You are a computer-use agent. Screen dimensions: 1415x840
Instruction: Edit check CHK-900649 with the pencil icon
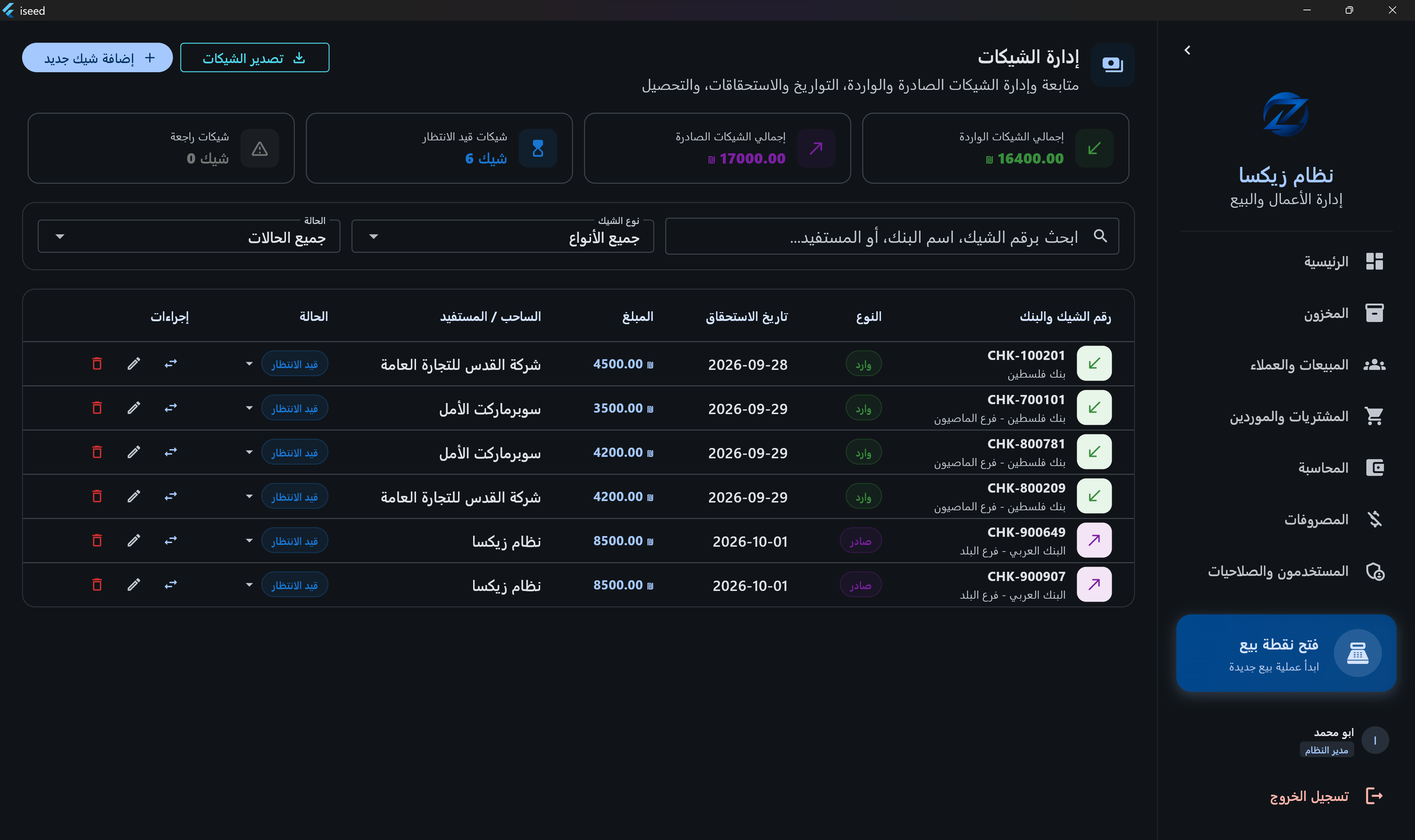coord(133,540)
